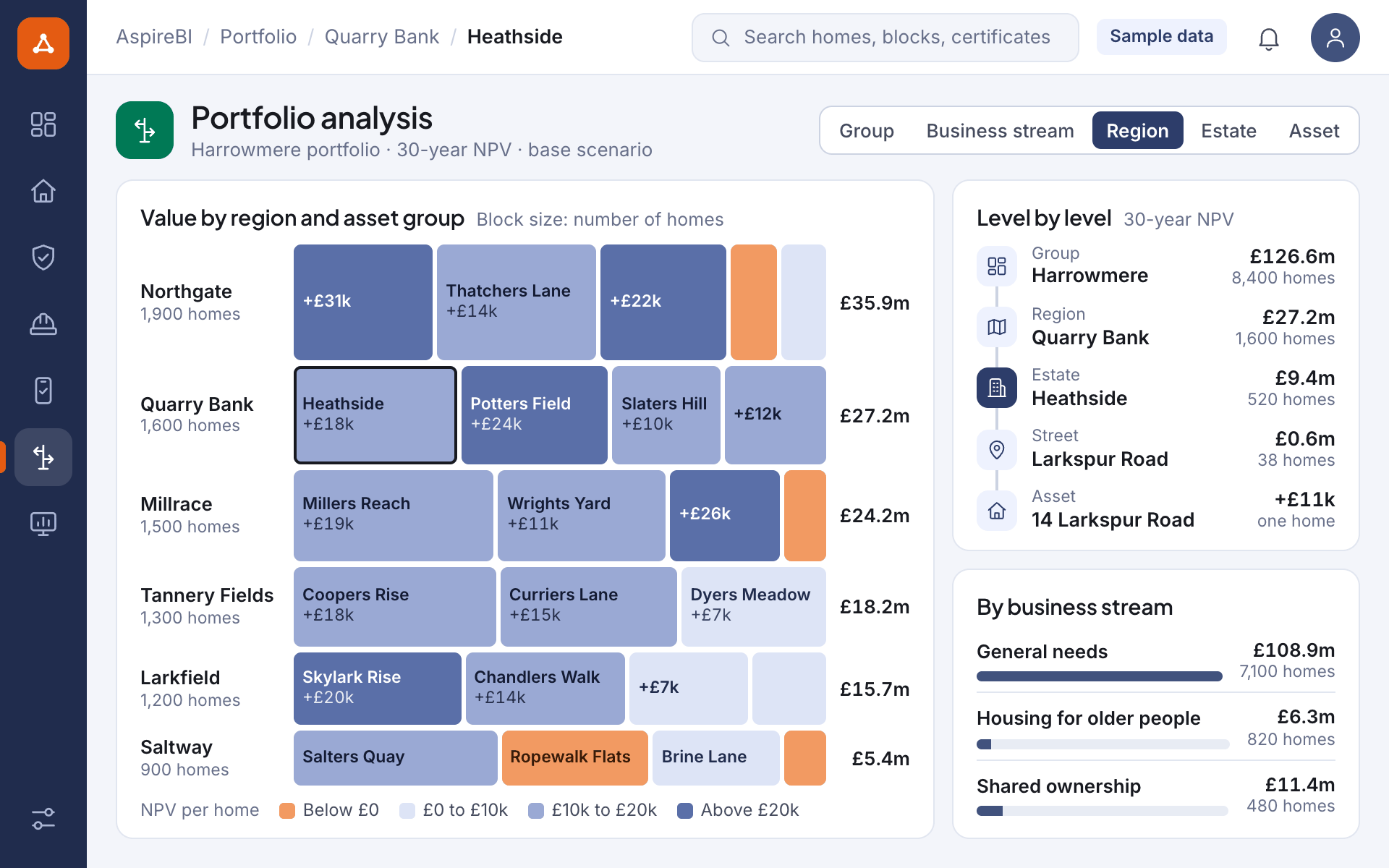Open the hard hat icon in sidebar

pos(43,324)
